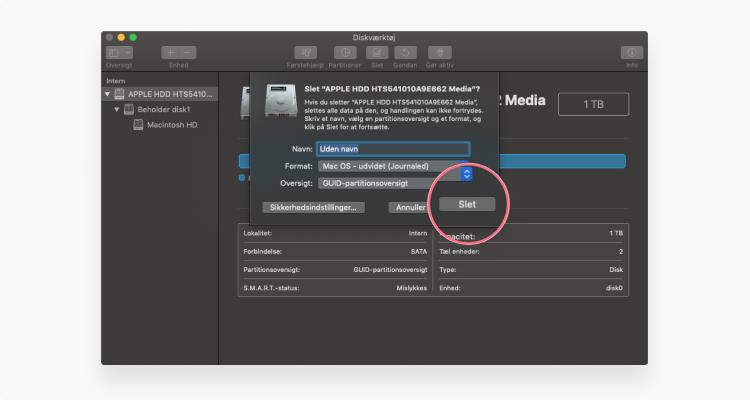The width and height of the screenshot is (750, 400).
Task: Click the Slet icon in the toolbar
Action: click(377, 53)
